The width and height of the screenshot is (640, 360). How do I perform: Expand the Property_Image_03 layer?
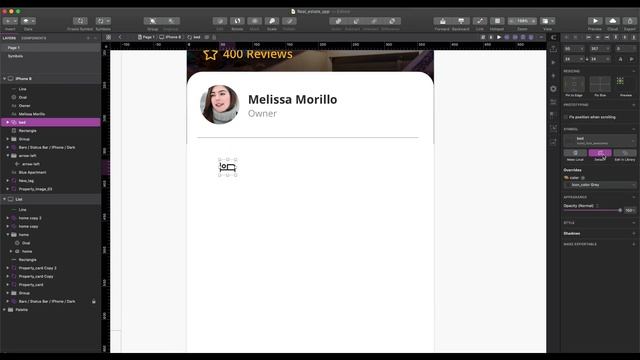[x=7, y=189]
